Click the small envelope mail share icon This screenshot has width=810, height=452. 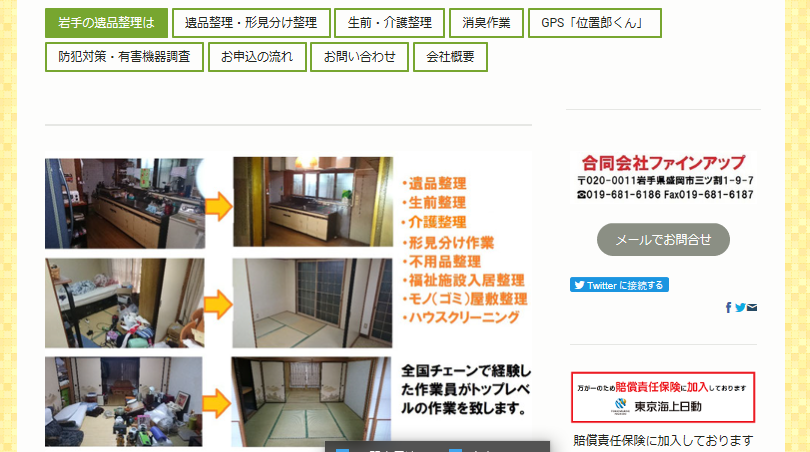752,308
